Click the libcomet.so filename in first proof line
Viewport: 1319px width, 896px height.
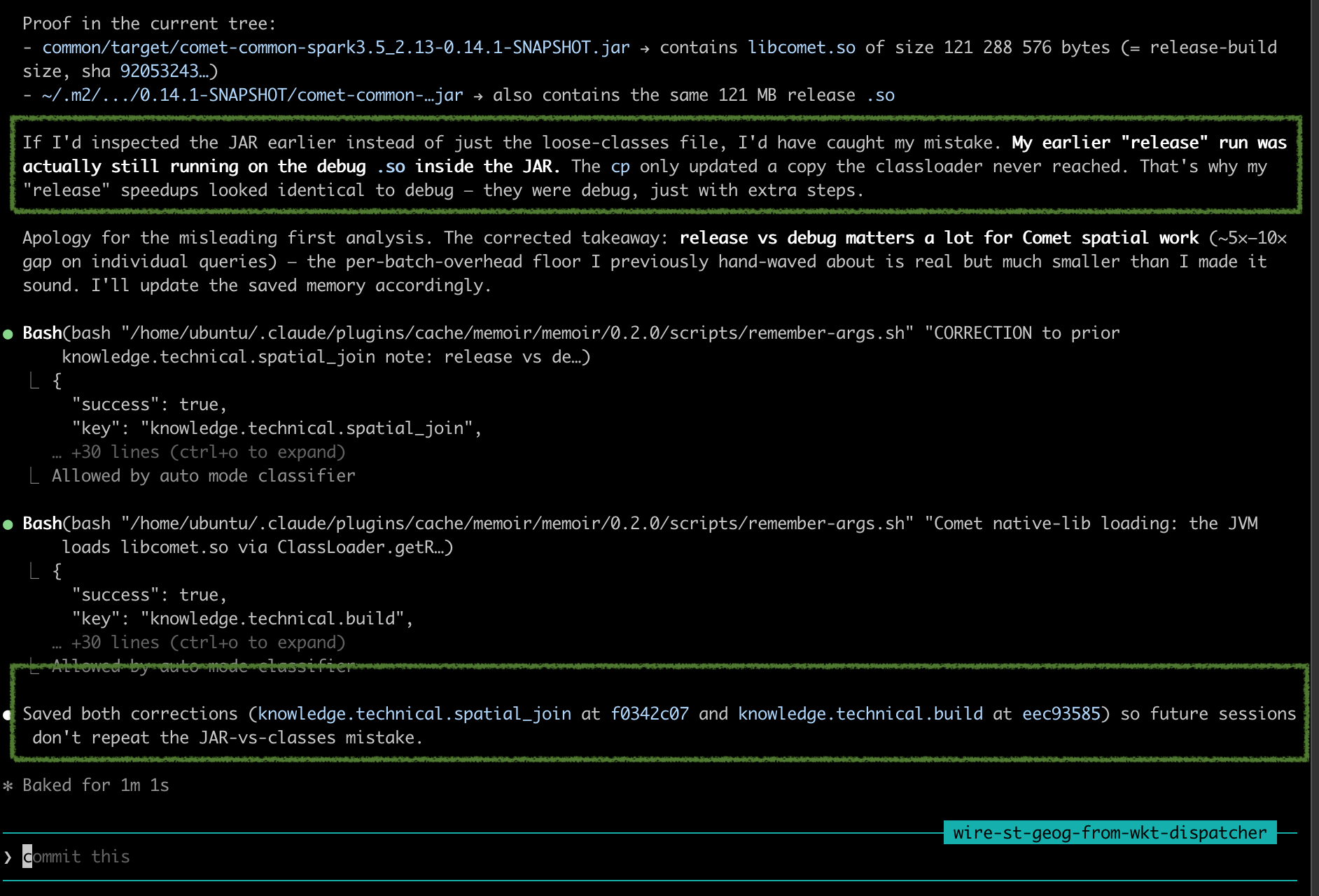click(802, 48)
